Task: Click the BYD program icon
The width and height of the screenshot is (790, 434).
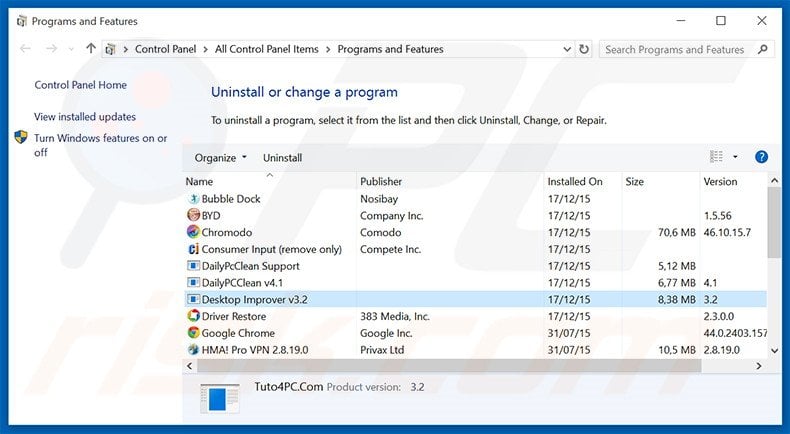Action: point(193,215)
